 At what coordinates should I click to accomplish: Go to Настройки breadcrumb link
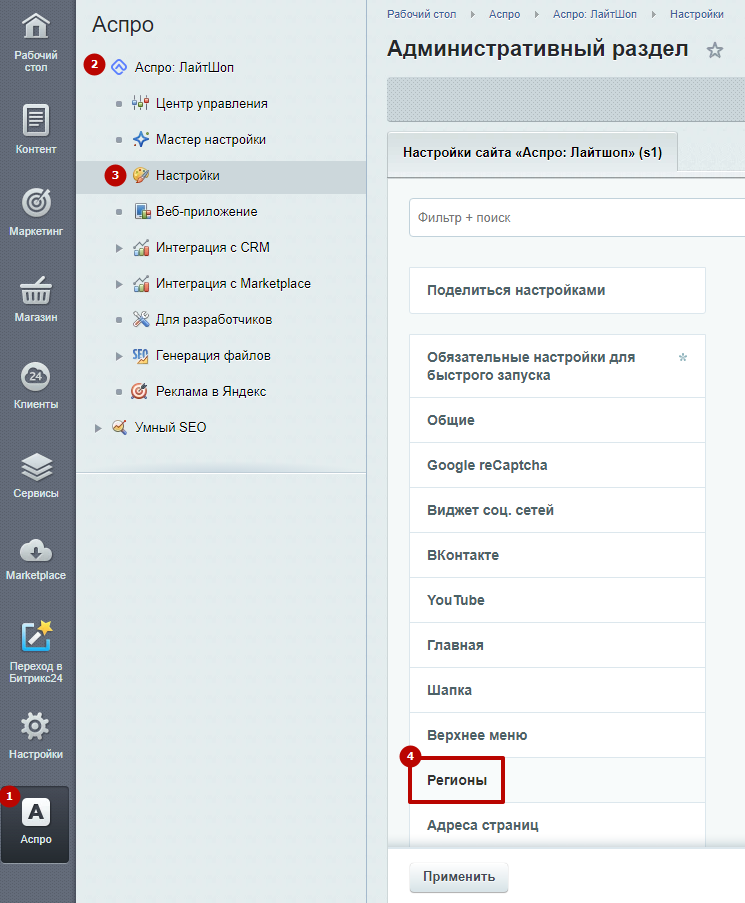(697, 14)
